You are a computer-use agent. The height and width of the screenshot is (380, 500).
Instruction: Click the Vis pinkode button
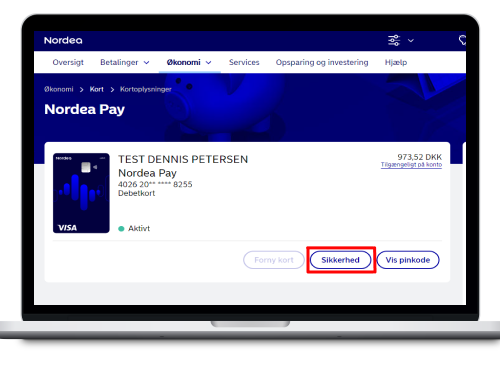pos(408,260)
